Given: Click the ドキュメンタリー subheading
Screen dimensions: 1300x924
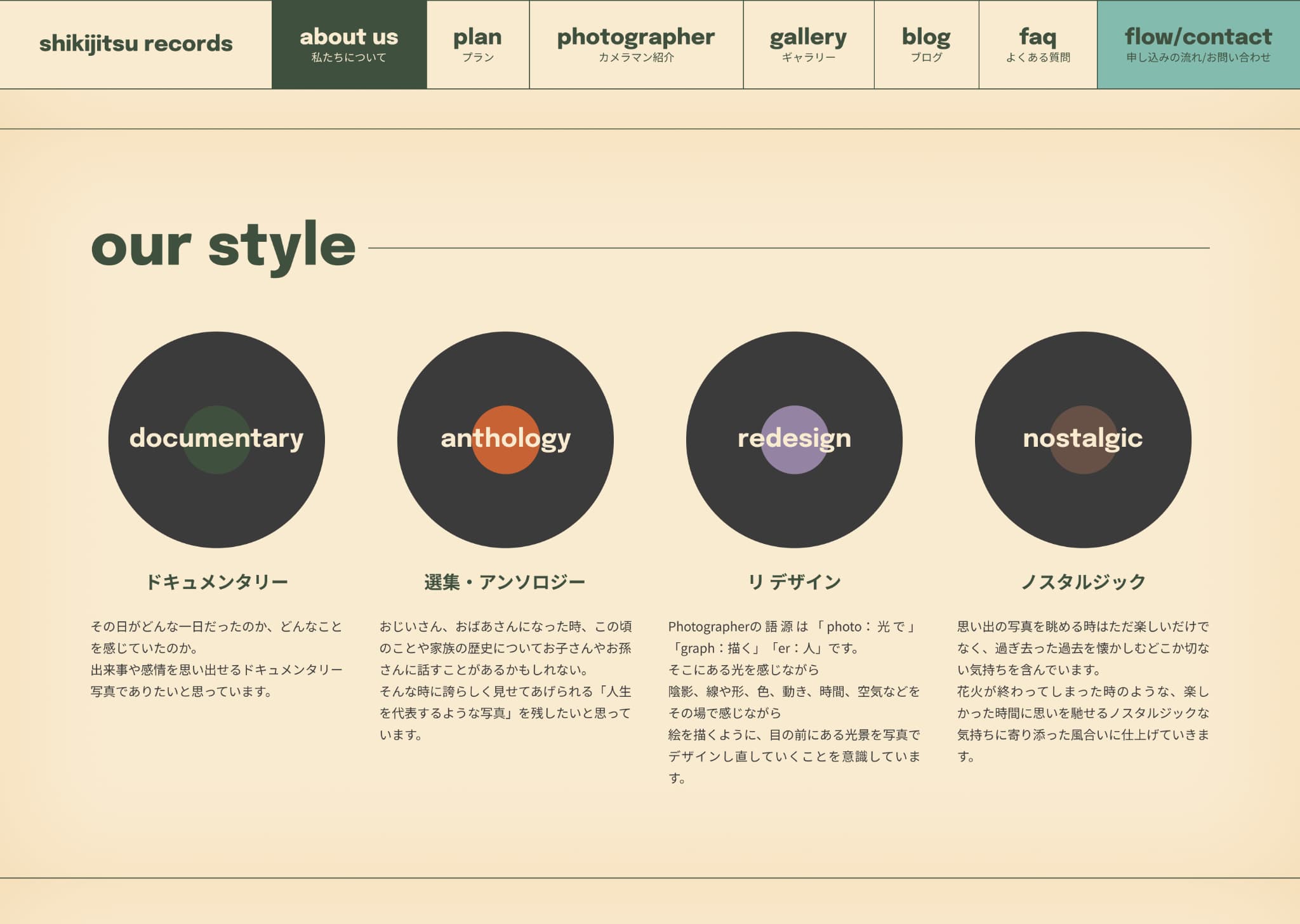Looking at the screenshot, I should (216, 581).
